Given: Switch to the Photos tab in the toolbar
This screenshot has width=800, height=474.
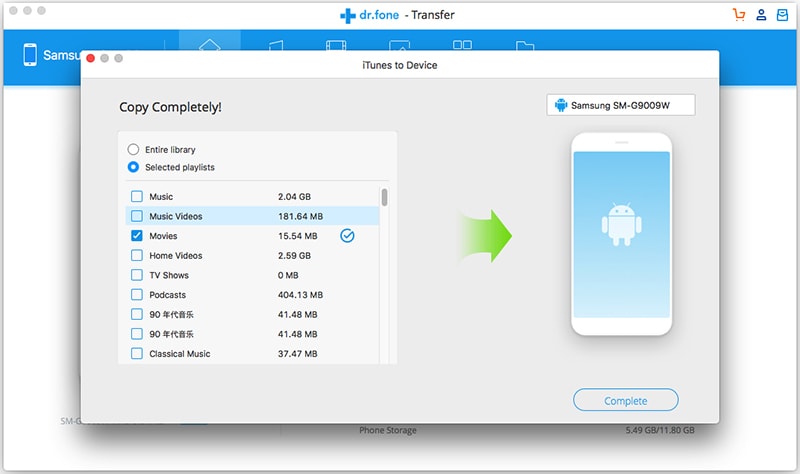Looking at the screenshot, I should pyautogui.click(x=399, y=45).
